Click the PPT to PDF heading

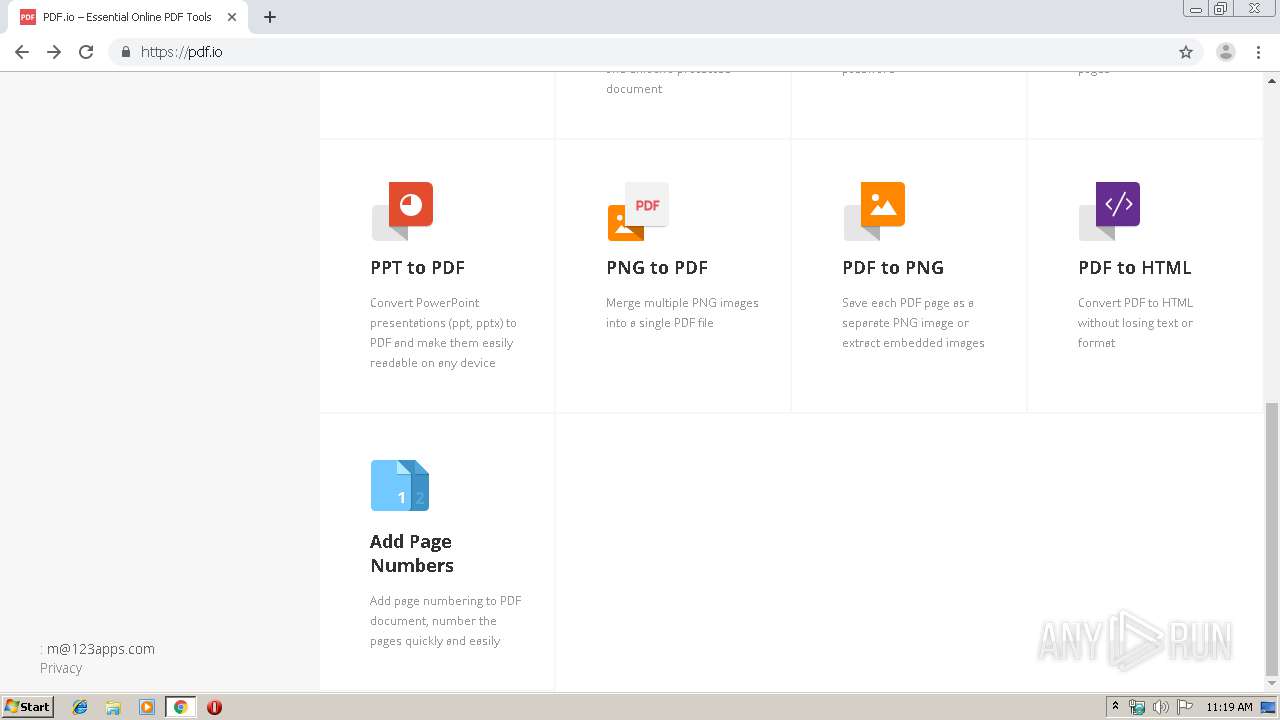pos(417,267)
